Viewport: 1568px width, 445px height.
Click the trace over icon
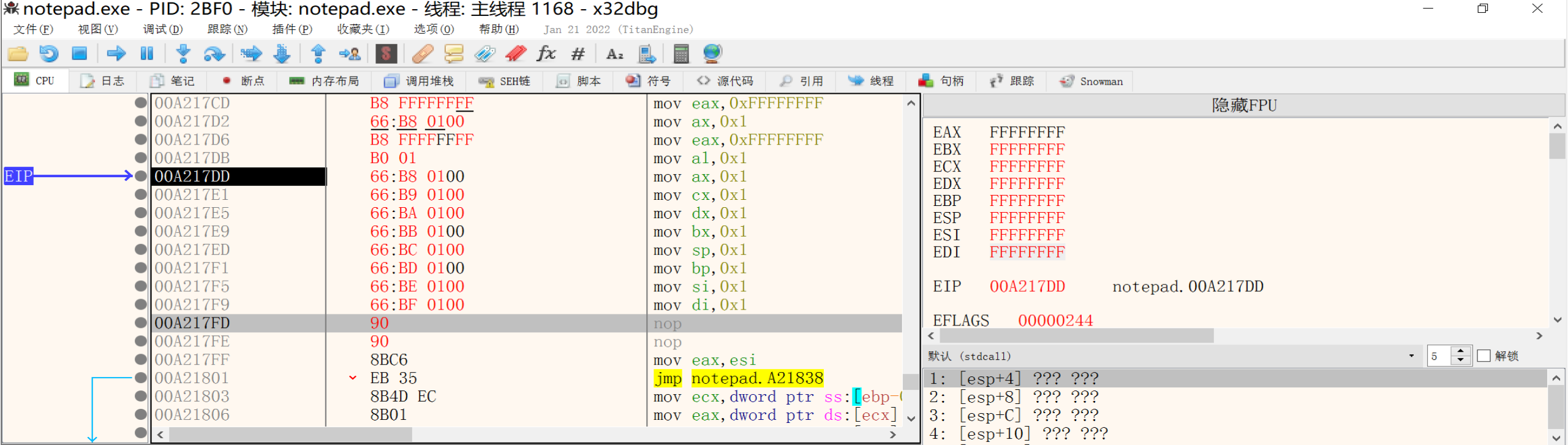(x=282, y=54)
